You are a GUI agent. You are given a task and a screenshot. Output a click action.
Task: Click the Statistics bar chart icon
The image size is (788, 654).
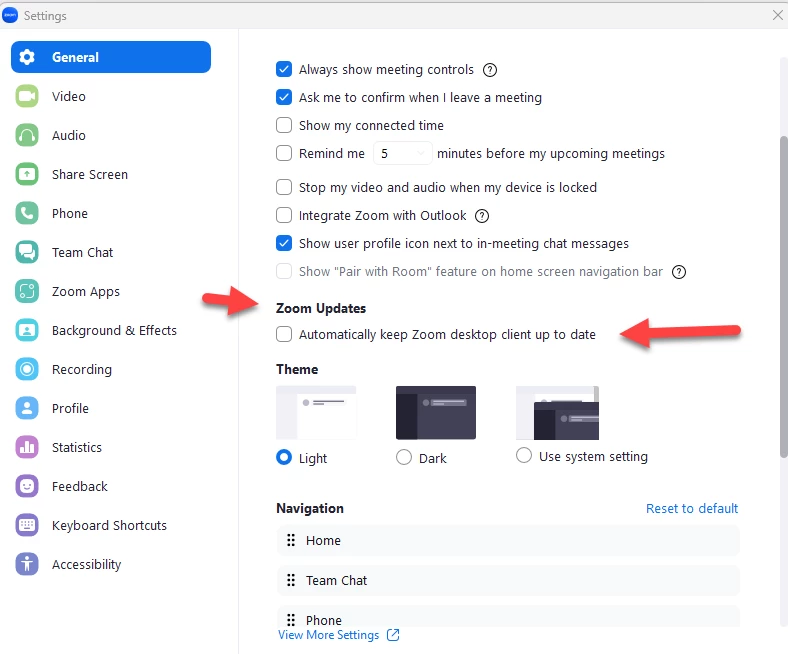click(x=27, y=447)
